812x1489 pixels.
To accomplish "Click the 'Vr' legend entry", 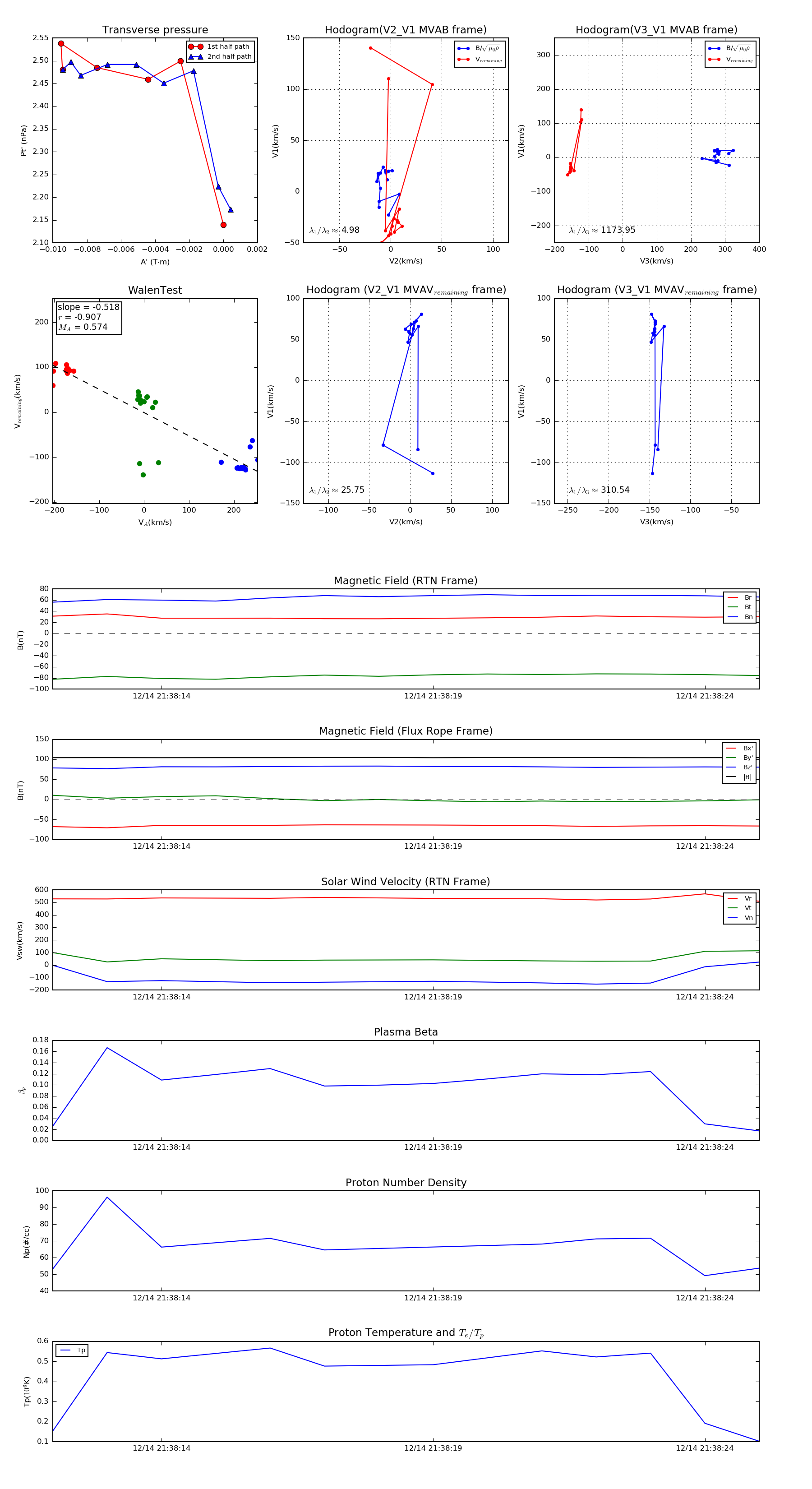I will (x=740, y=898).
